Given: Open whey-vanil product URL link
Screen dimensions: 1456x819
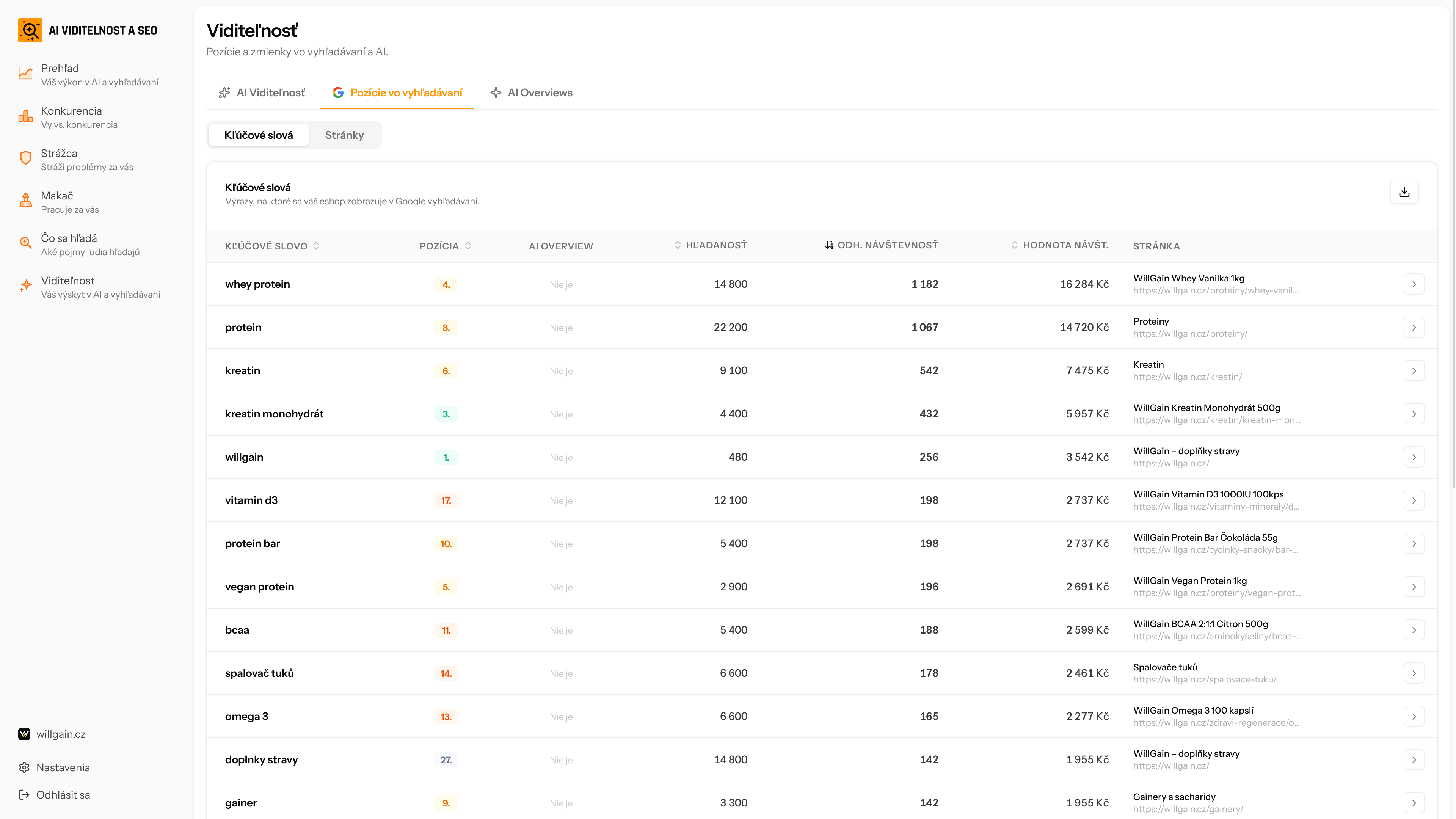Looking at the screenshot, I should (1215, 290).
